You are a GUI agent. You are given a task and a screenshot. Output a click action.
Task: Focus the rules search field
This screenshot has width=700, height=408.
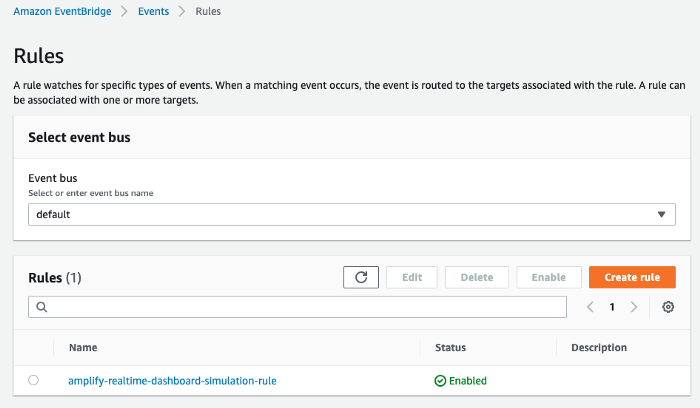point(298,307)
